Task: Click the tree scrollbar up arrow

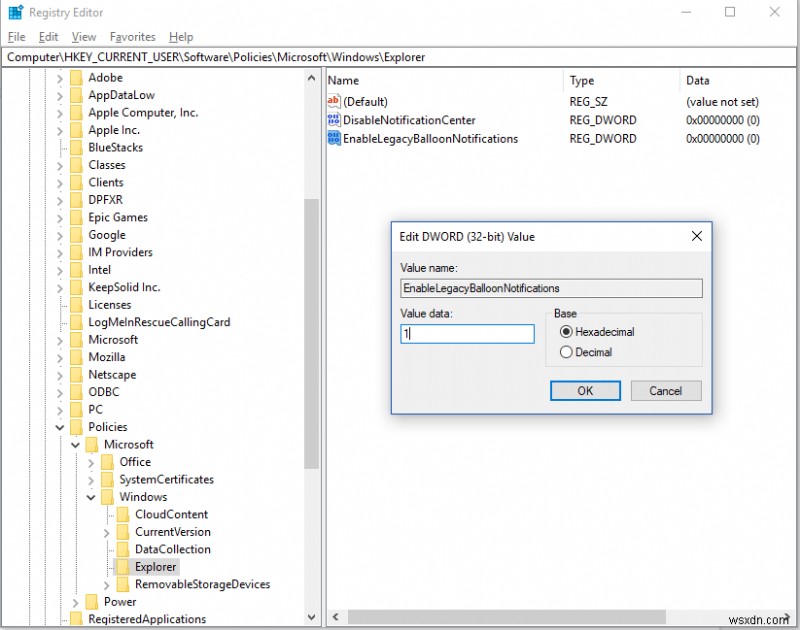Action: click(x=312, y=79)
